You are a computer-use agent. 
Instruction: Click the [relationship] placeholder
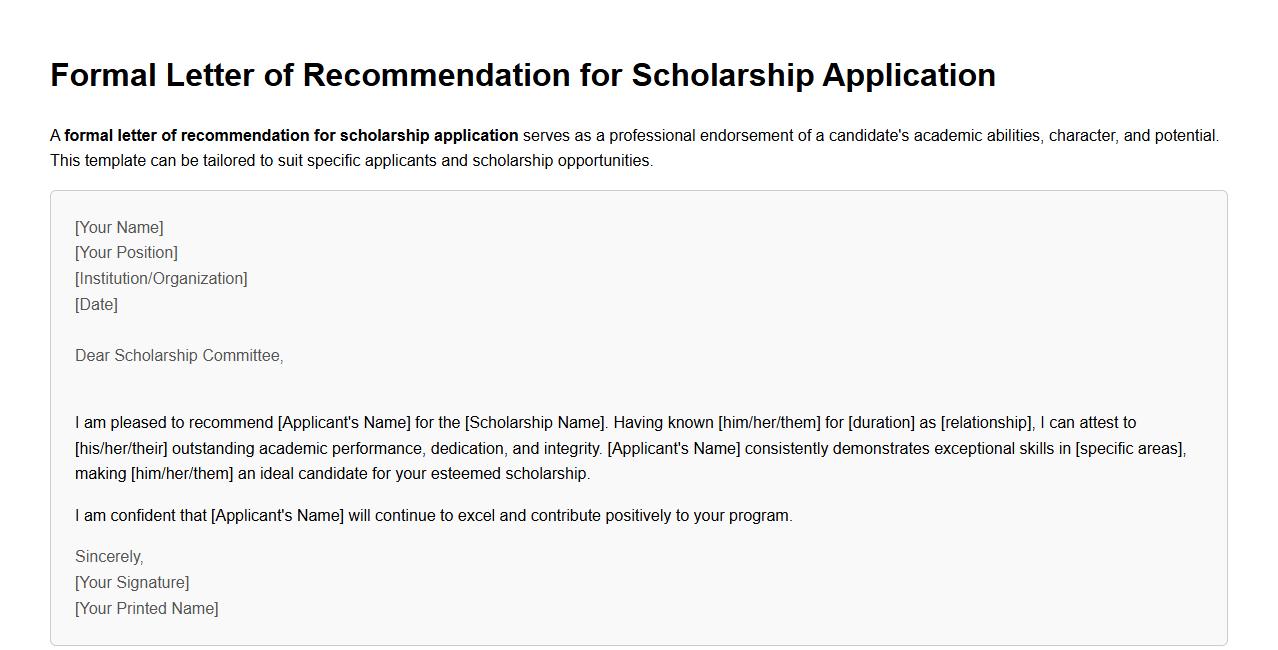tap(986, 423)
